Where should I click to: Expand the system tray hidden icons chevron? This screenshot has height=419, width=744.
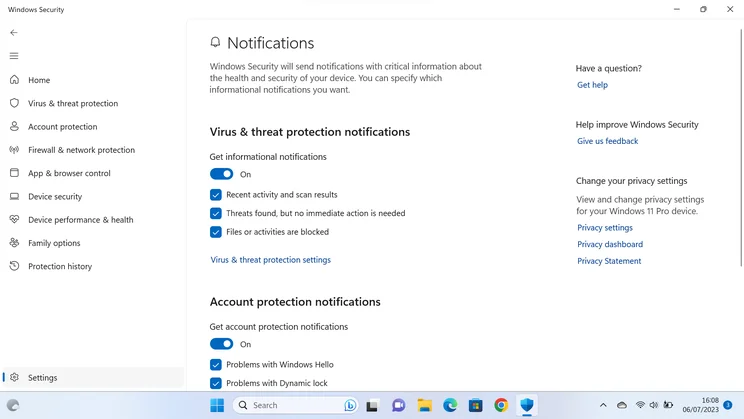pyautogui.click(x=603, y=405)
